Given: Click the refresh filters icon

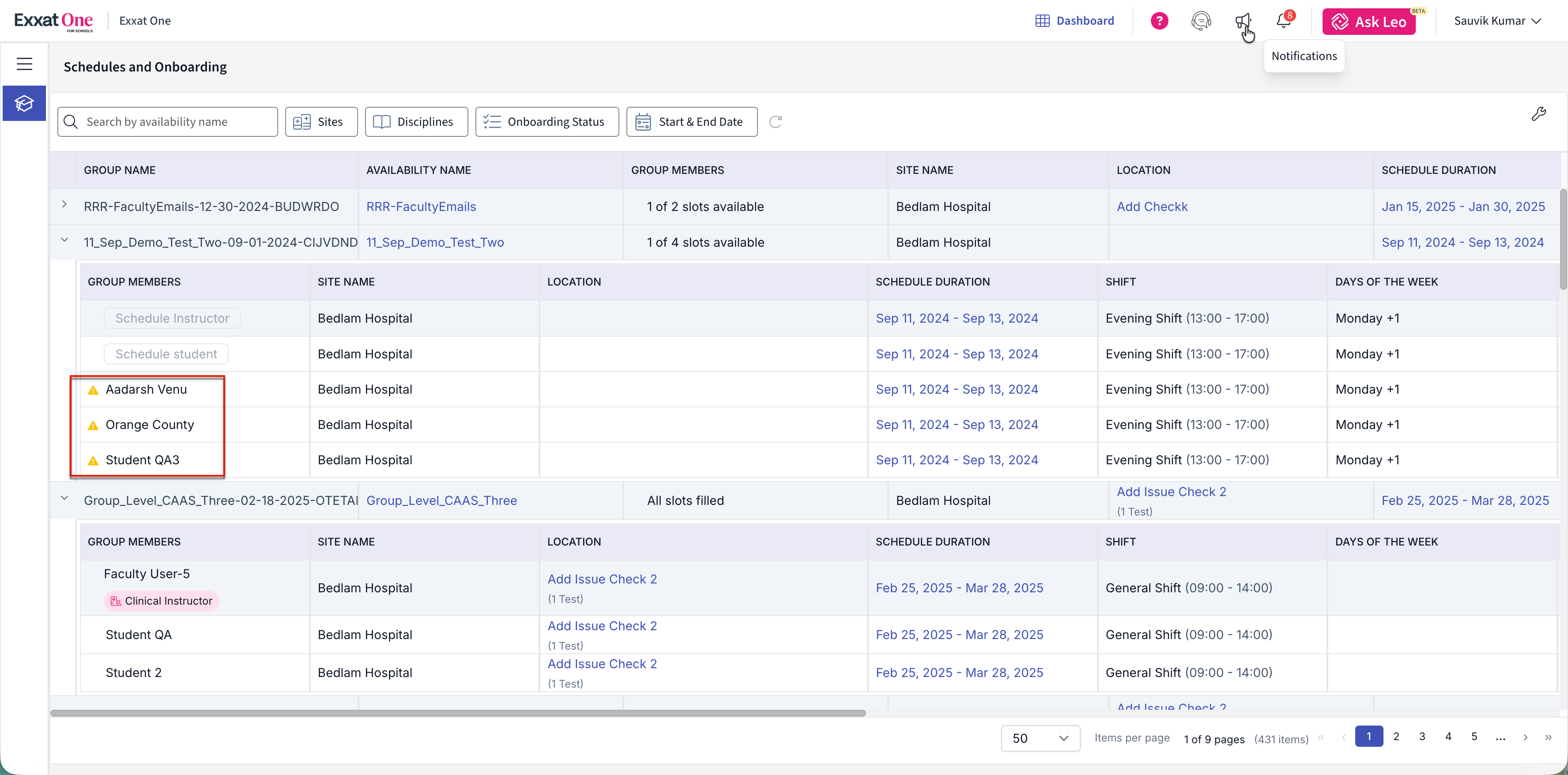Looking at the screenshot, I should [x=775, y=122].
